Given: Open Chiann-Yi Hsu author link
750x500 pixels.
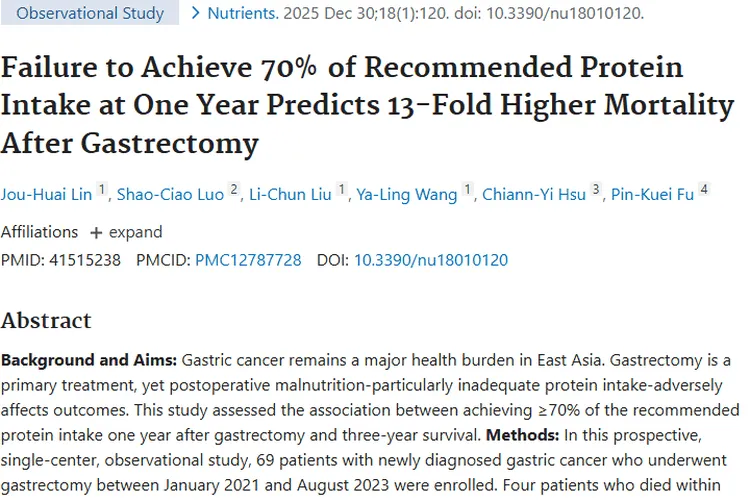Looking at the screenshot, I should [535, 194].
